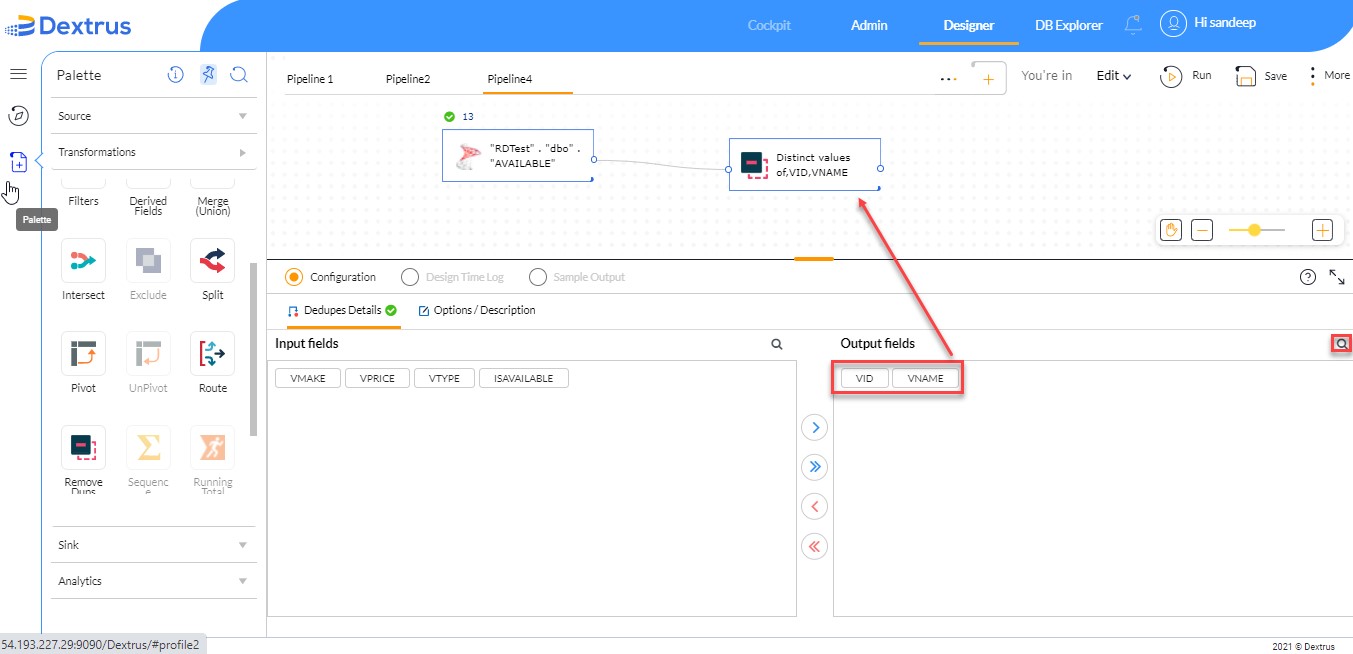This screenshot has width=1353, height=654.
Task: Select the UnPivot transformation icon
Action: click(x=148, y=354)
